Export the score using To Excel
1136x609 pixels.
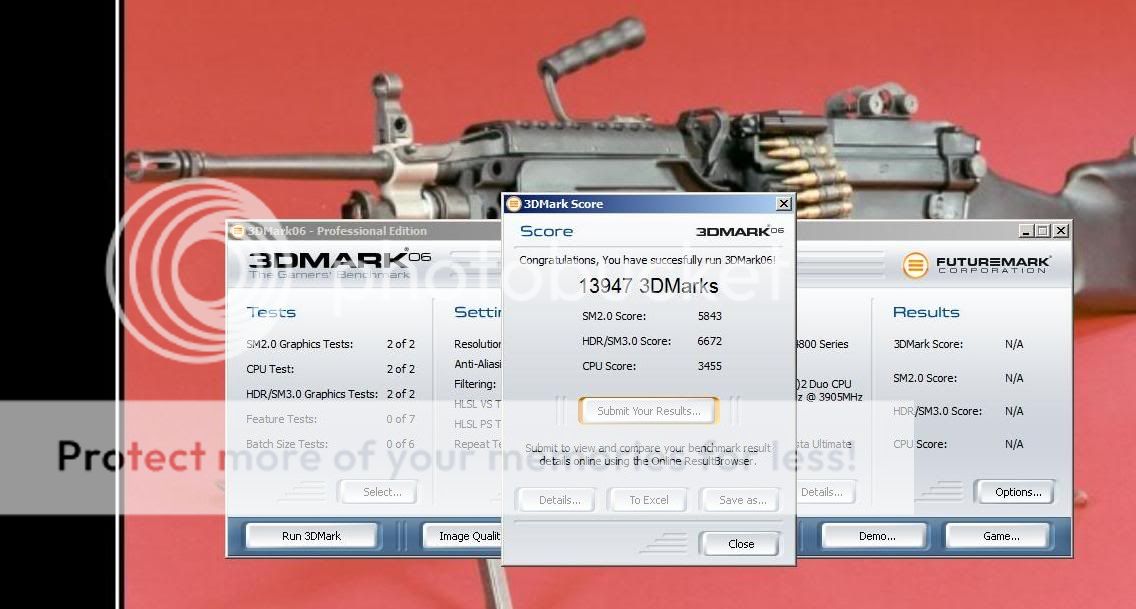[647, 499]
